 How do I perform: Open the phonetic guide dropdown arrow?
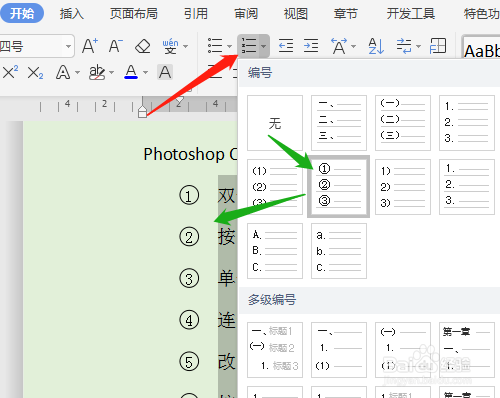(186, 46)
